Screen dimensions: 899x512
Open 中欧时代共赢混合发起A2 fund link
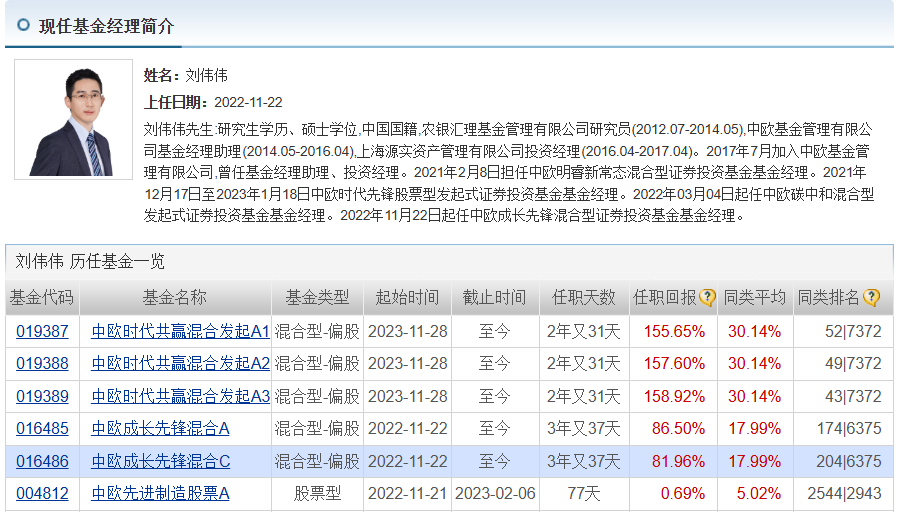180,364
